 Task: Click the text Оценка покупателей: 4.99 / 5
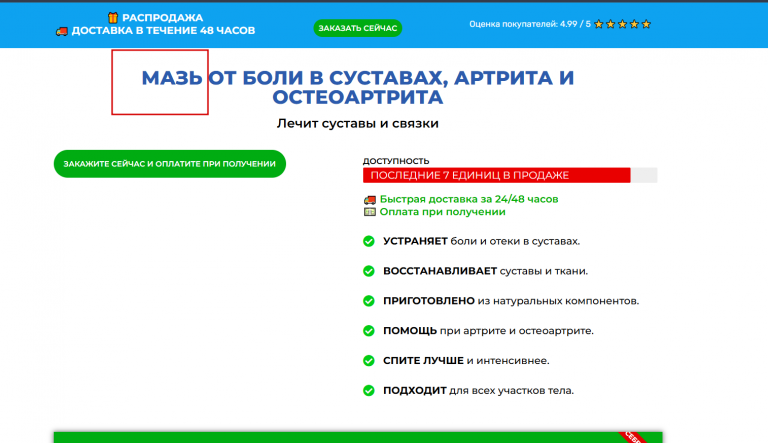pyautogui.click(x=530, y=24)
